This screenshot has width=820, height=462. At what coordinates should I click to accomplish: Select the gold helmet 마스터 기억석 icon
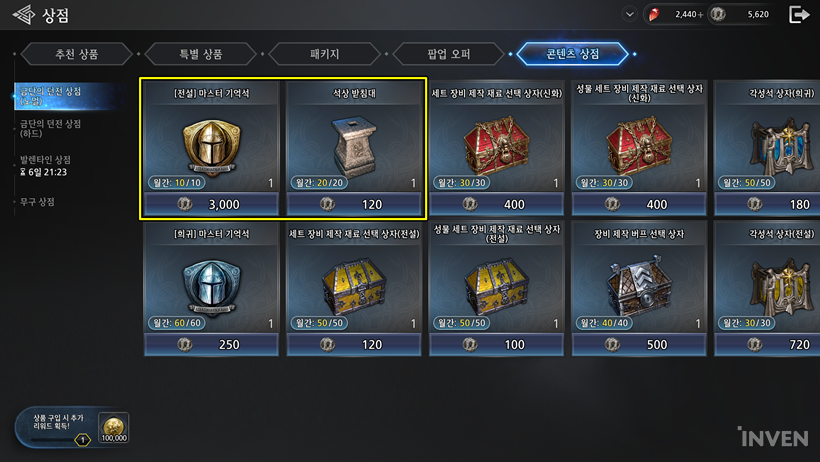211,147
